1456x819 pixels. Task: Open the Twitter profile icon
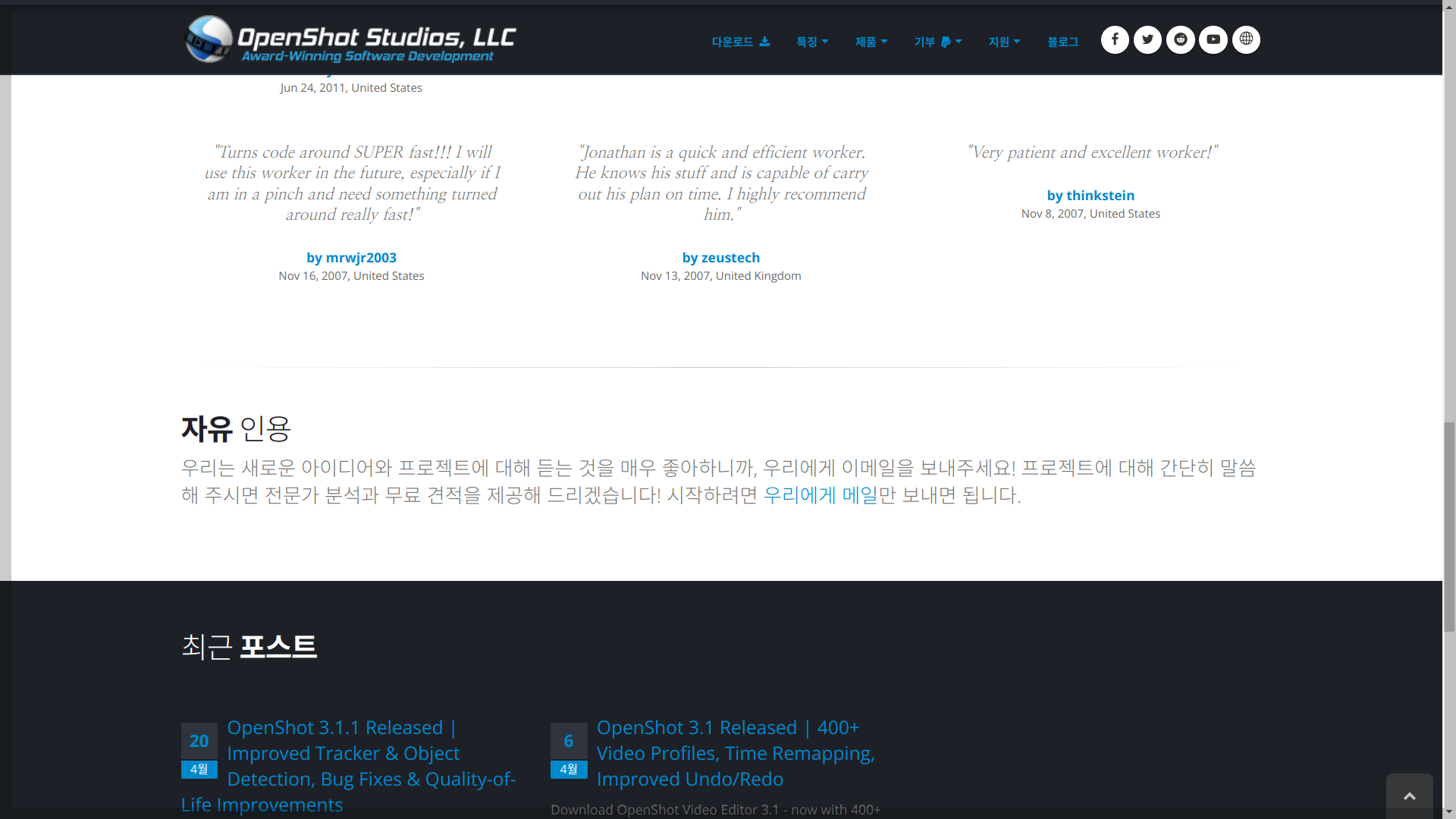[x=1147, y=39]
